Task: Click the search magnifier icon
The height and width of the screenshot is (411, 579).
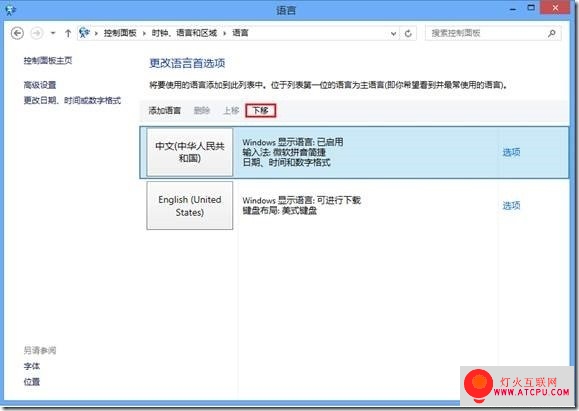Action: pyautogui.click(x=552, y=34)
